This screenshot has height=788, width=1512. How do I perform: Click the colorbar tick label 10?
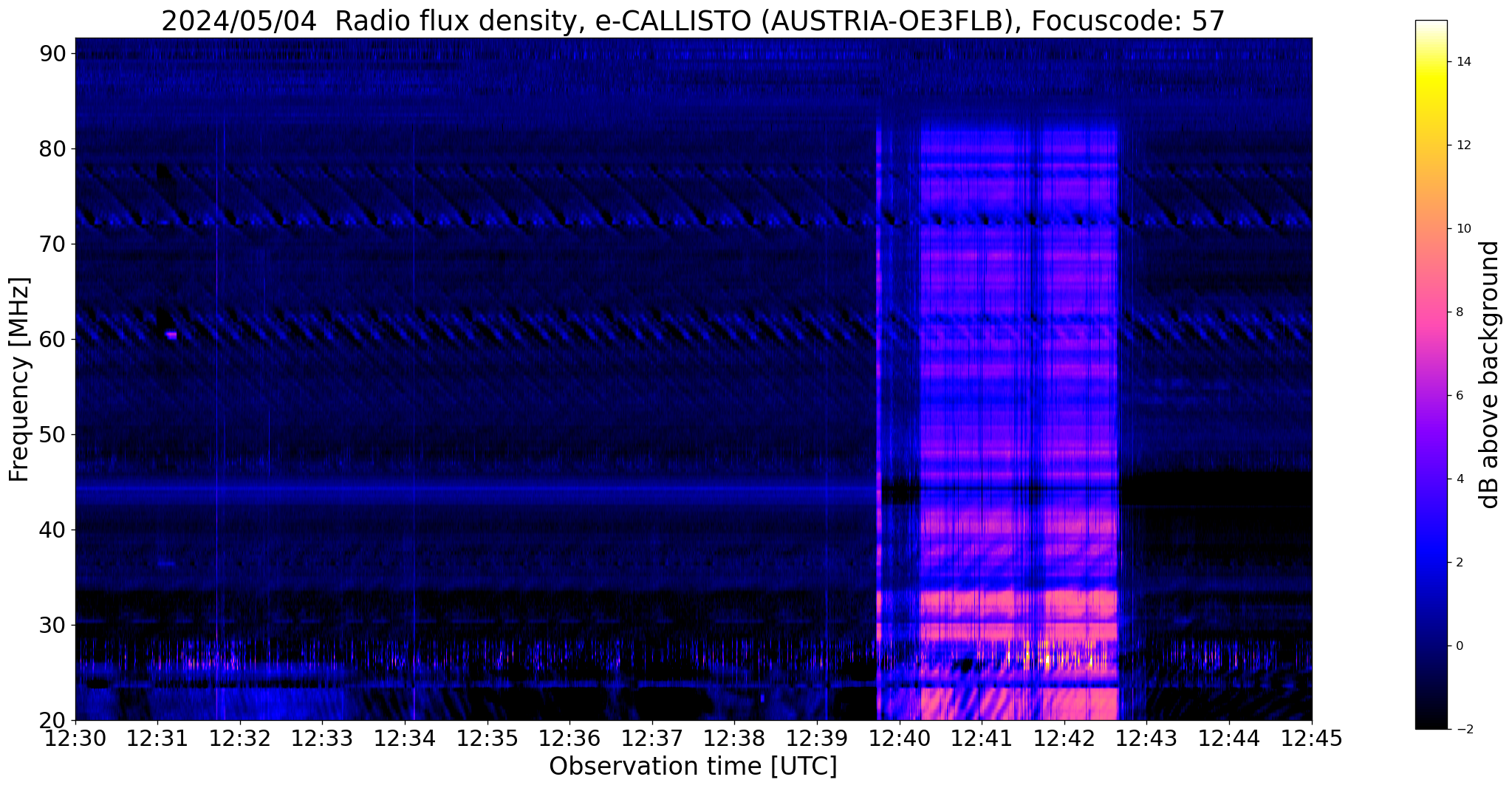1463,229
